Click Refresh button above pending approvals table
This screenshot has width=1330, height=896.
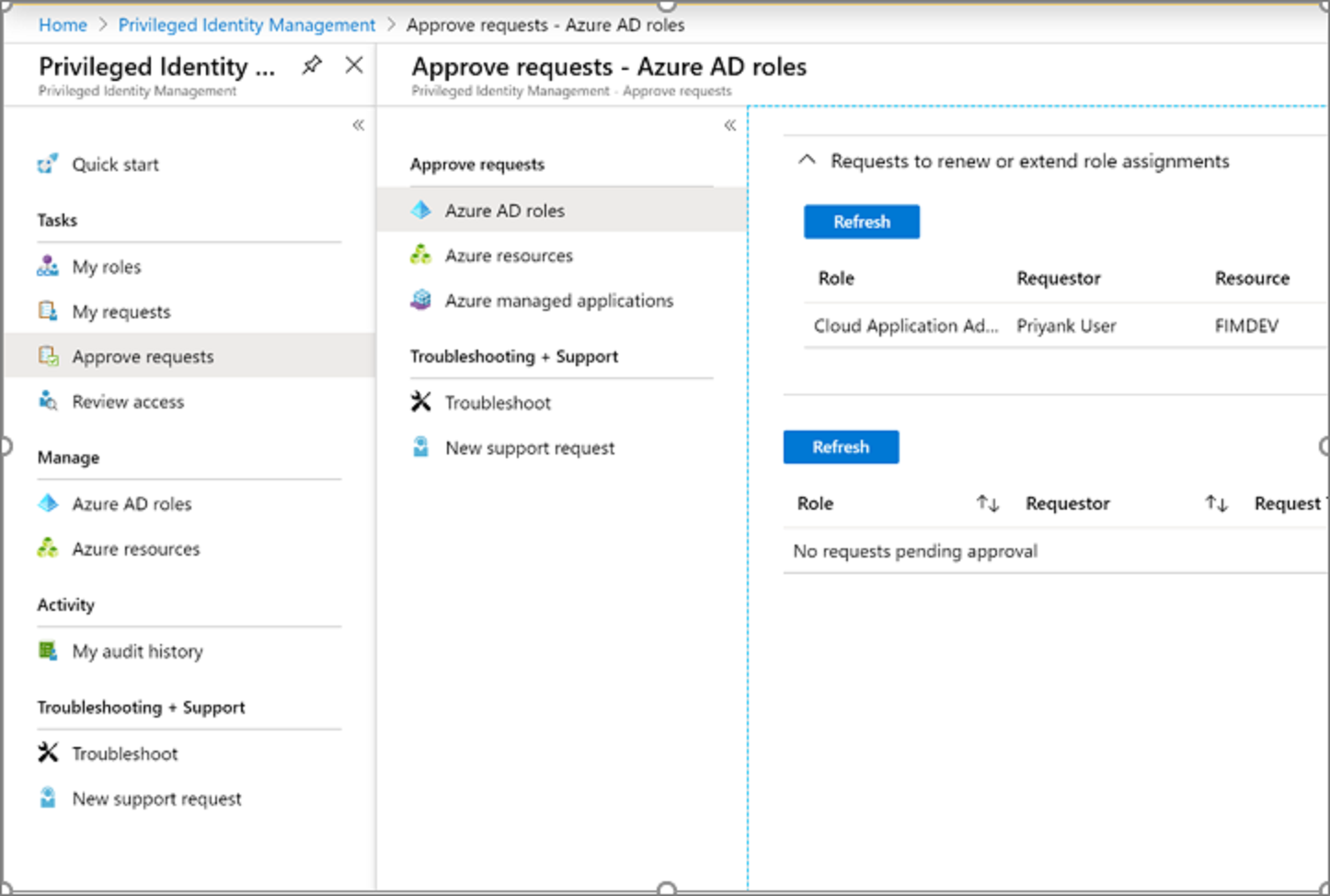click(841, 447)
